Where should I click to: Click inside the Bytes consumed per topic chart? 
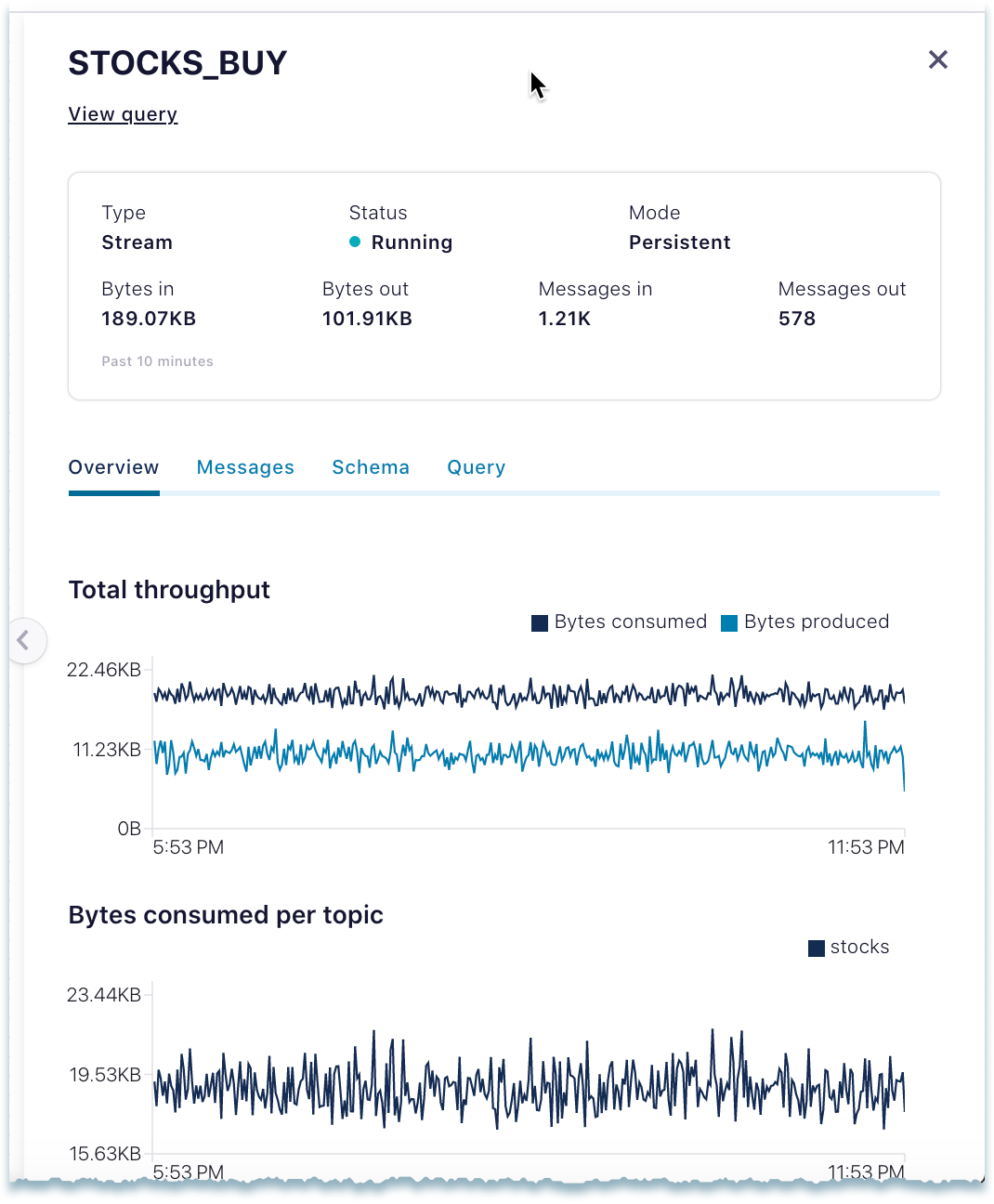(x=528, y=1078)
